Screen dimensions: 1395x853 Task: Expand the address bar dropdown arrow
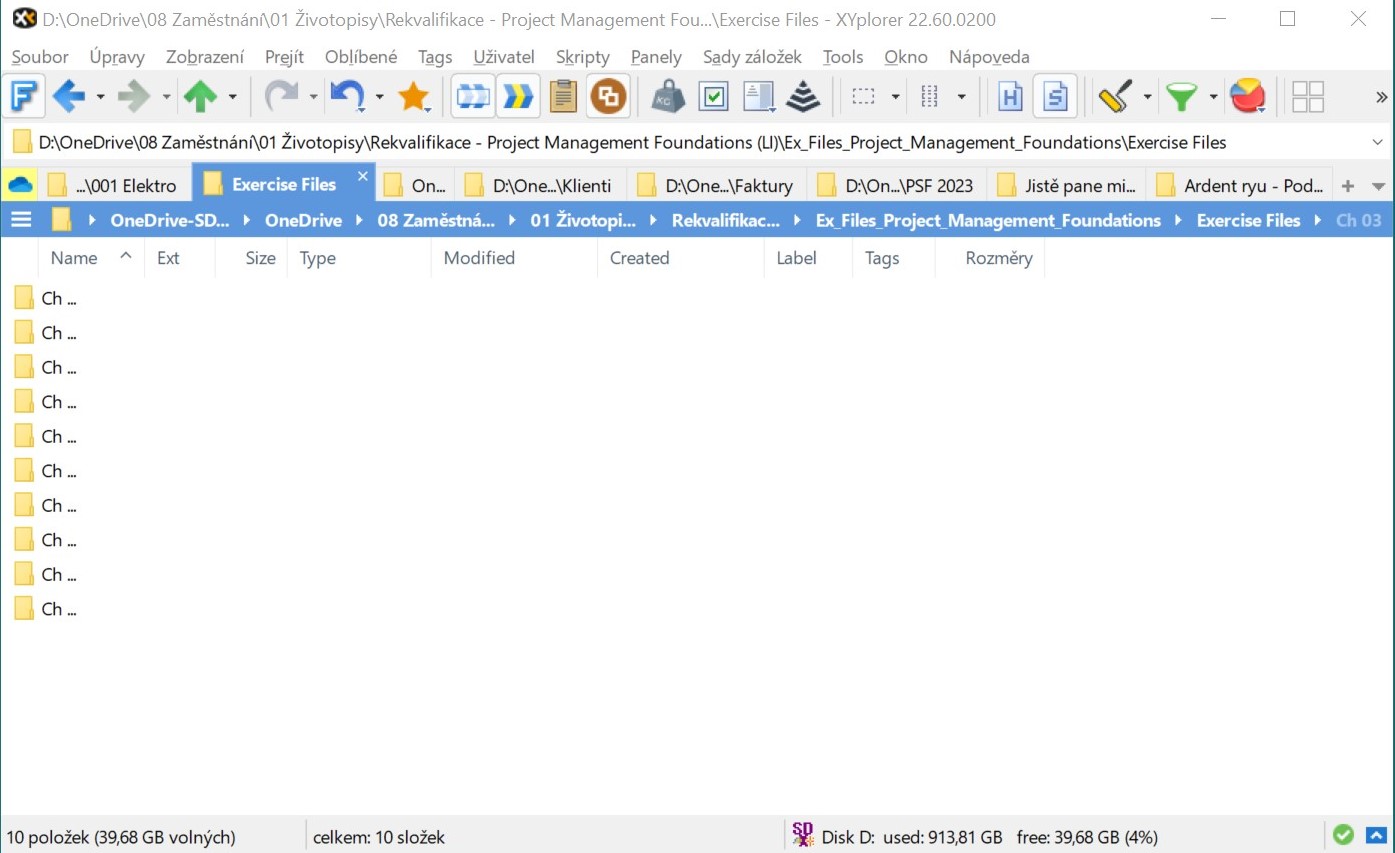(1378, 141)
